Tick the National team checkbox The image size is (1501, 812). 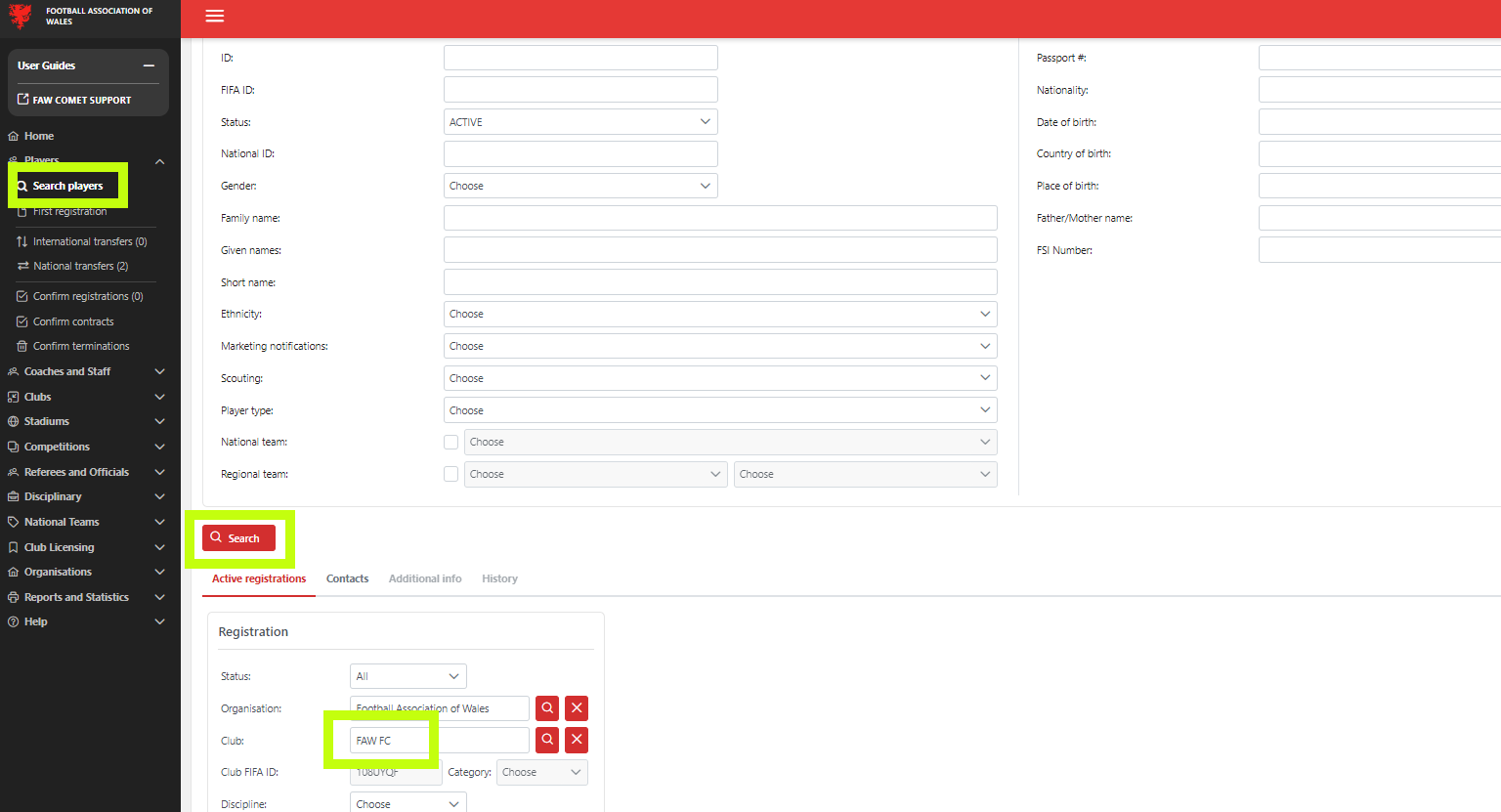pyautogui.click(x=450, y=442)
